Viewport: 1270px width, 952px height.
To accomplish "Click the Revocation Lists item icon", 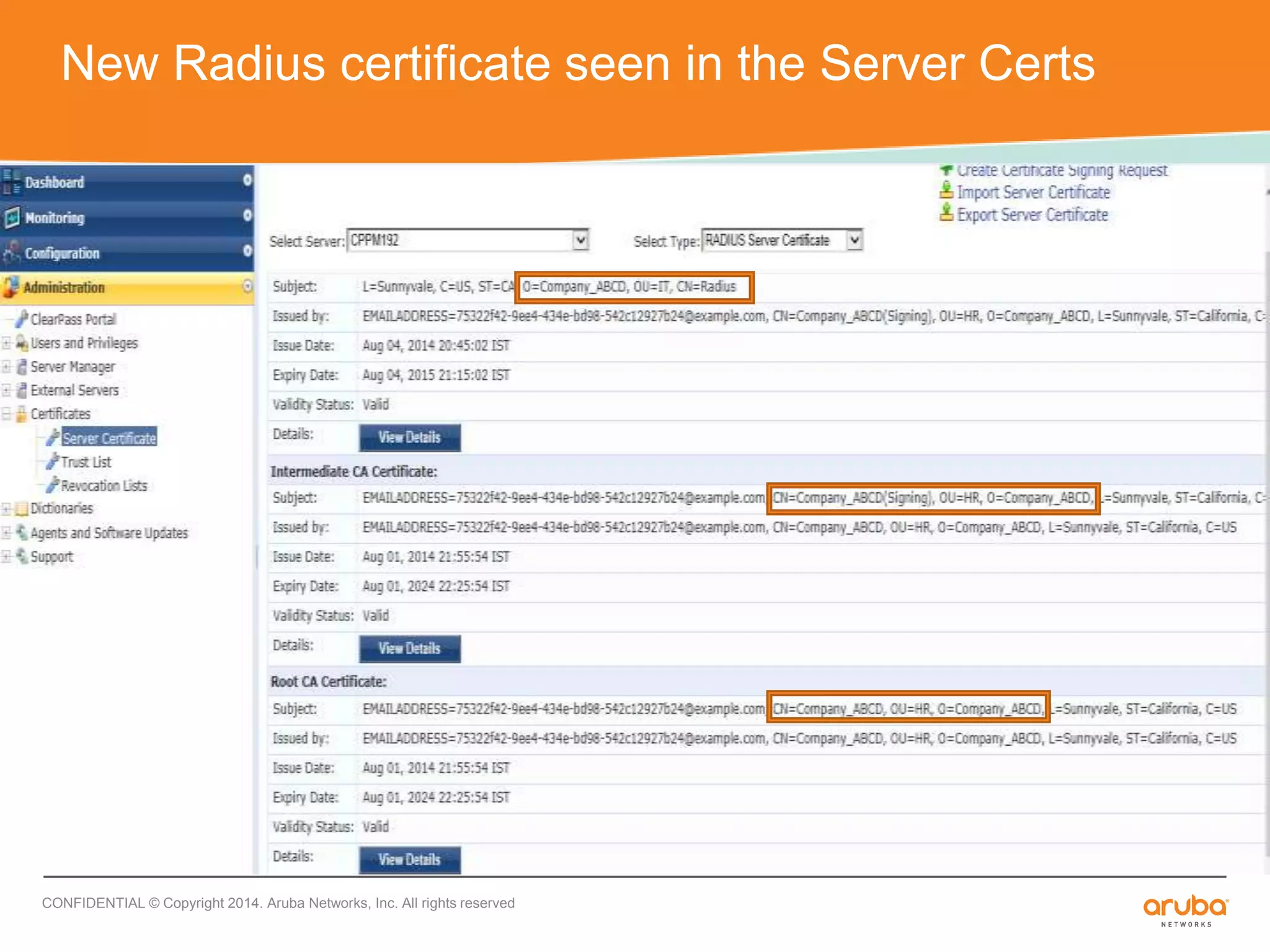I will (53, 485).
